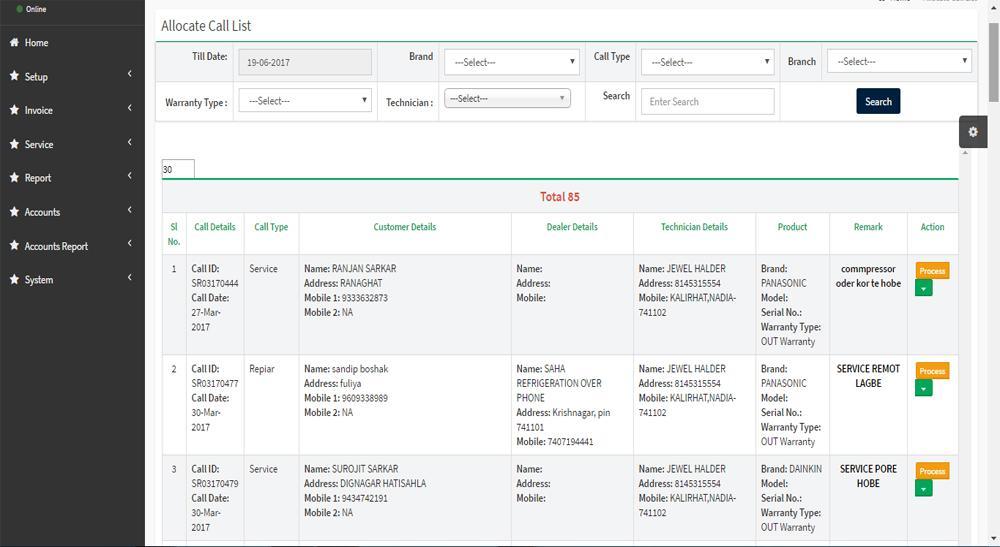The height and width of the screenshot is (547, 1000).
Task: Click the star icon beside Setup
Action: click(x=14, y=76)
